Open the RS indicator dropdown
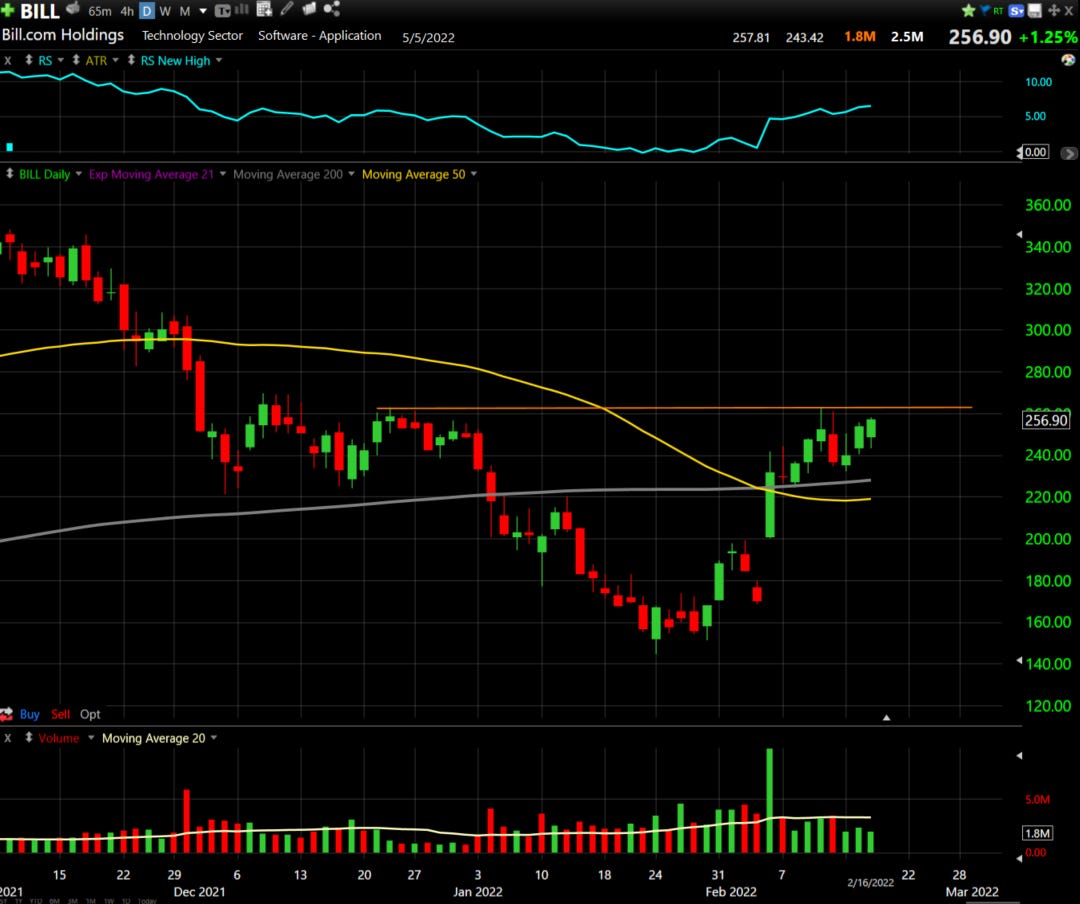 pyautogui.click(x=61, y=60)
